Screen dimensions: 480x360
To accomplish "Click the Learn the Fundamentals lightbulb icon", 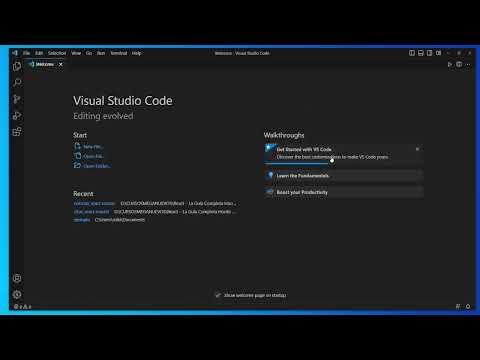I will tap(270, 175).
